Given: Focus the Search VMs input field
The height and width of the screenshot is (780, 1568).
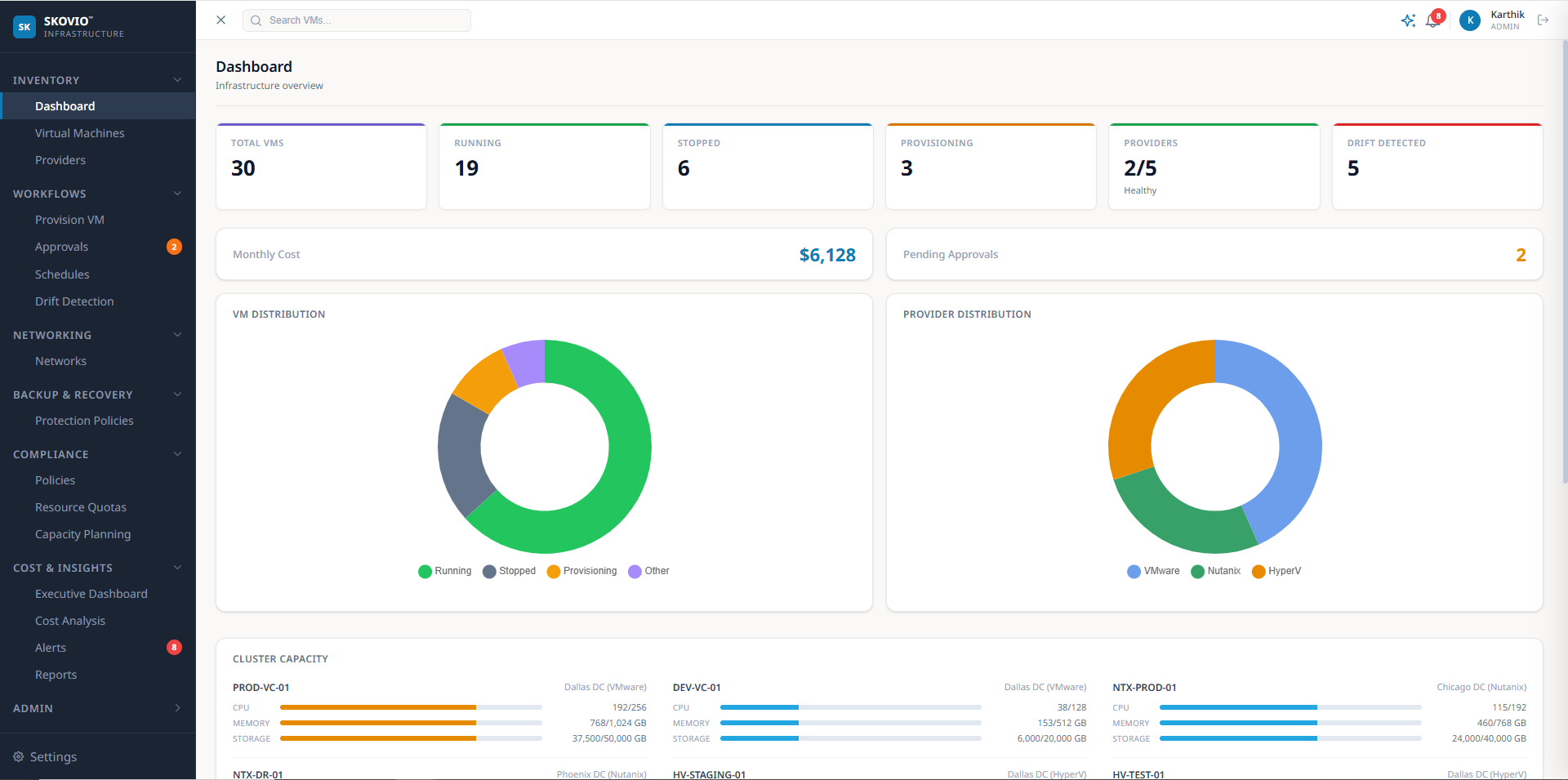Looking at the screenshot, I should (357, 20).
